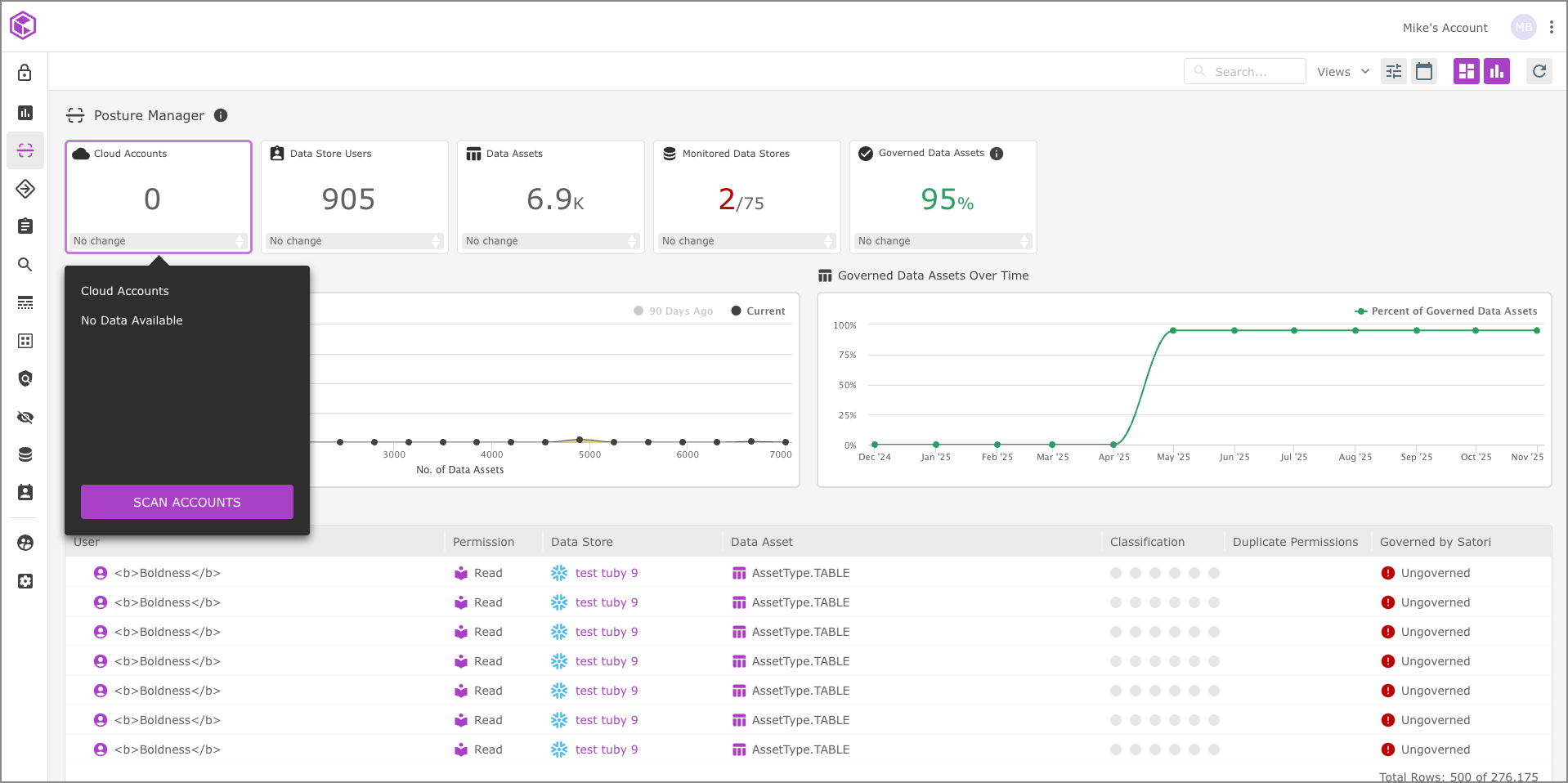
Task: Open the calendar date picker icon
Action: tap(1424, 72)
